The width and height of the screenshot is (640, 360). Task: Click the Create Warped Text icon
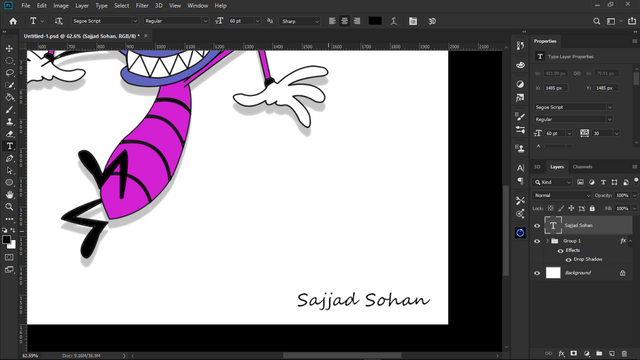pyautogui.click(x=393, y=21)
